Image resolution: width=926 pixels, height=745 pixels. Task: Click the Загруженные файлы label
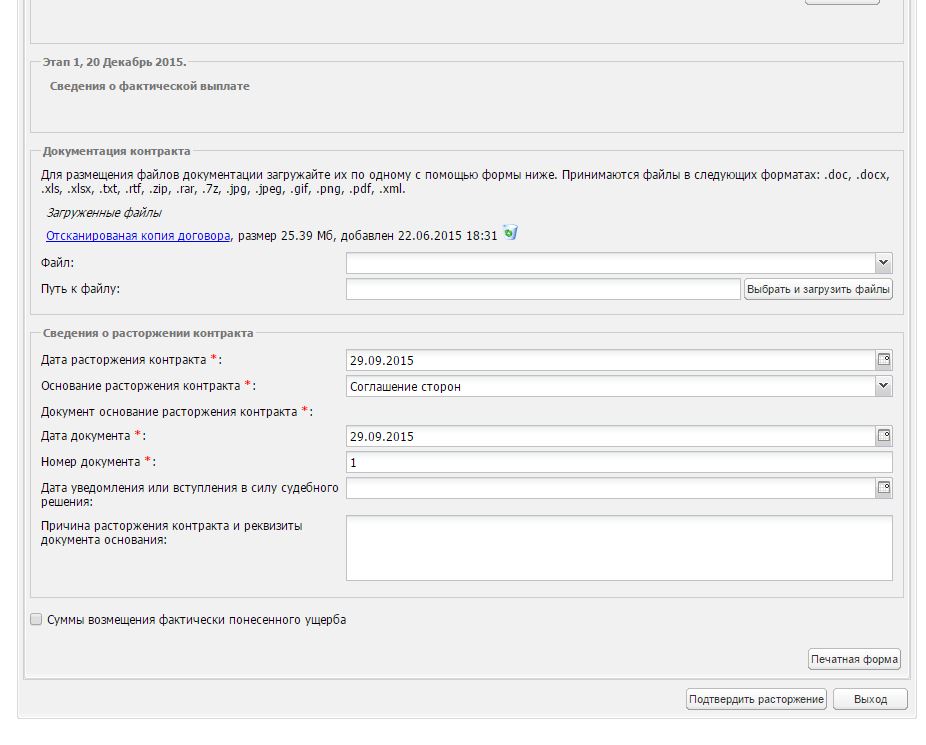pos(103,213)
